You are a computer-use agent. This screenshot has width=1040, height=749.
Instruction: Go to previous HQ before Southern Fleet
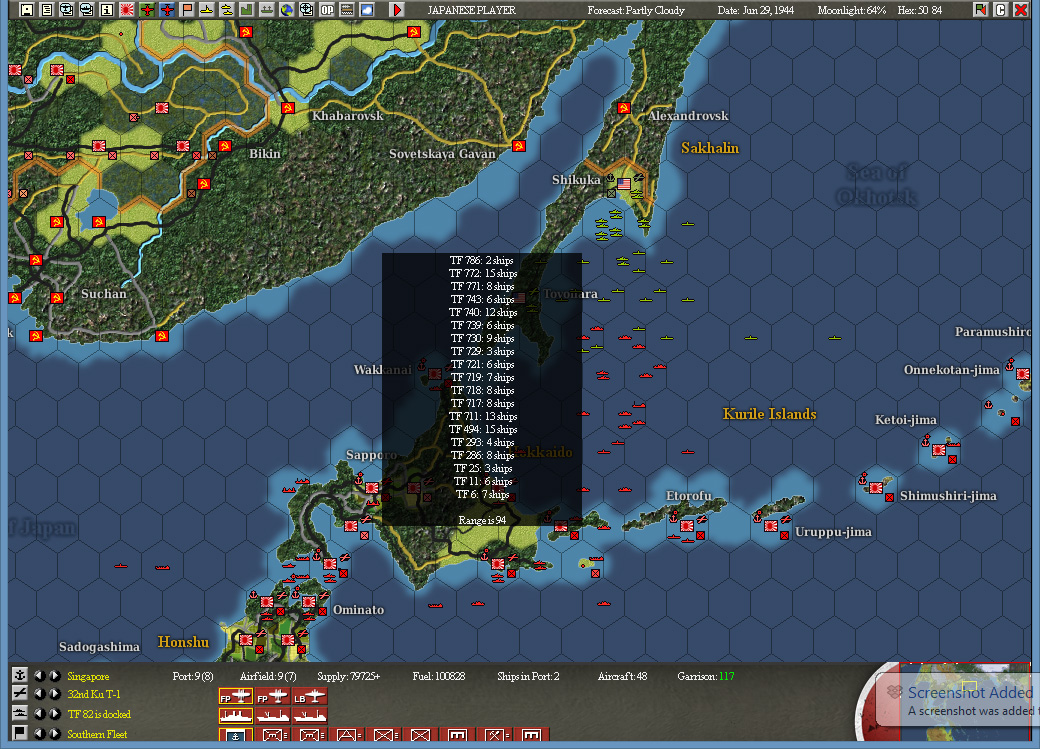[40, 733]
